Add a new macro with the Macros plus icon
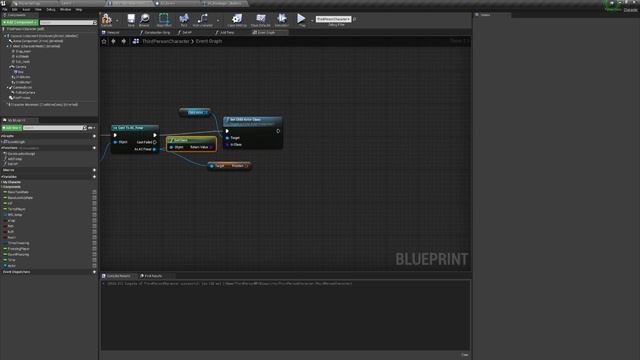The height and width of the screenshot is (360, 640). pos(94,170)
